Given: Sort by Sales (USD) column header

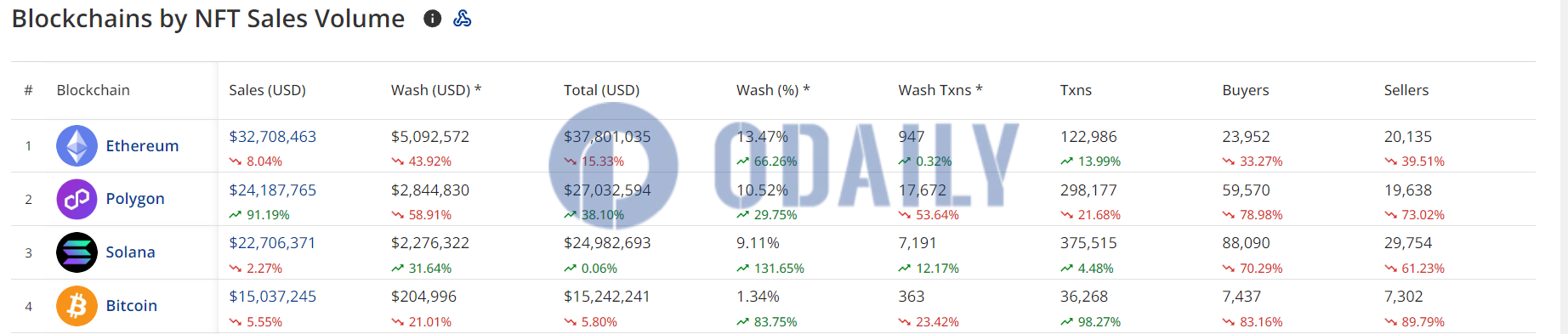Looking at the screenshot, I should pos(267,90).
